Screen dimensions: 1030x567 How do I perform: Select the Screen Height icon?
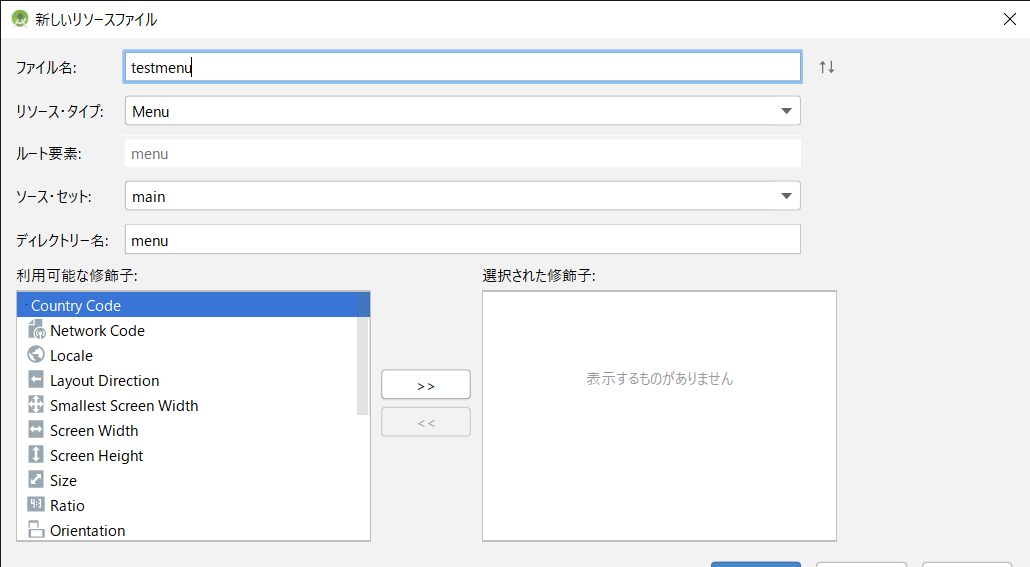36,455
